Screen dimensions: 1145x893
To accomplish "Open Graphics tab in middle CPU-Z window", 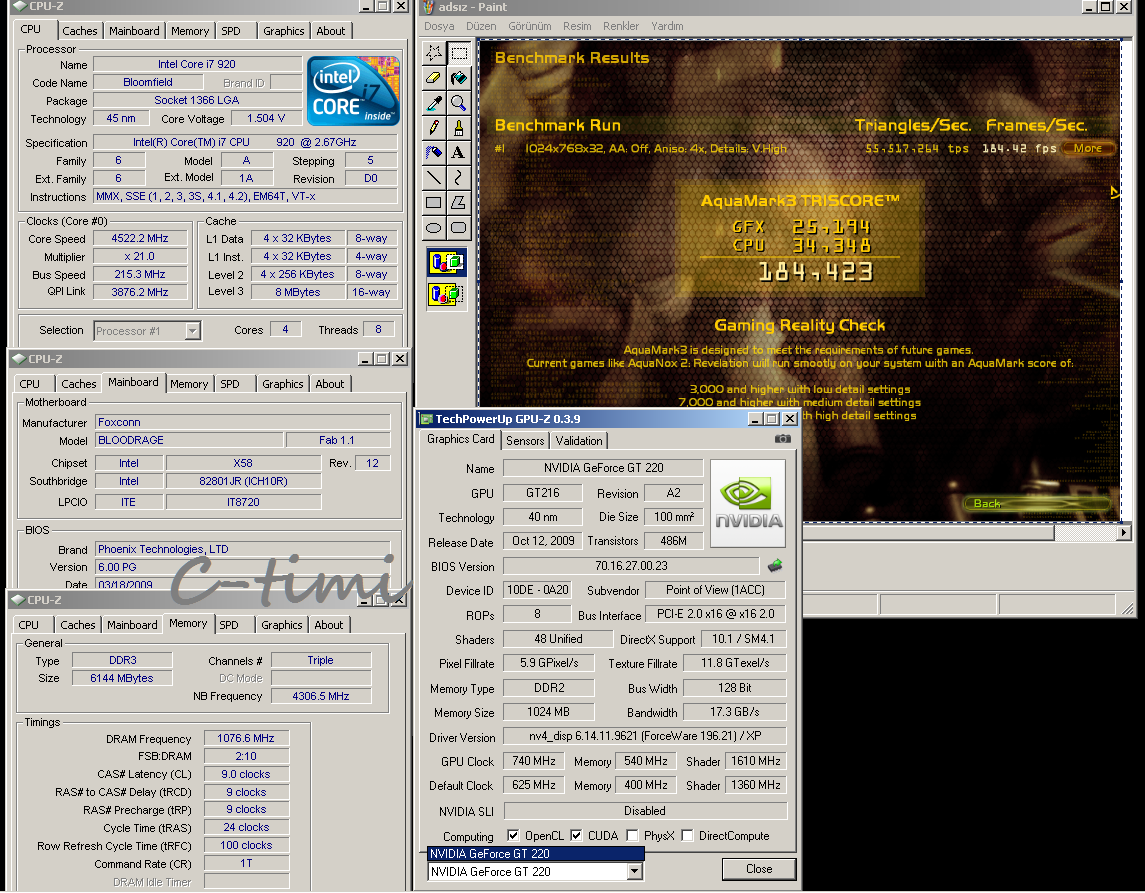I will click(283, 383).
